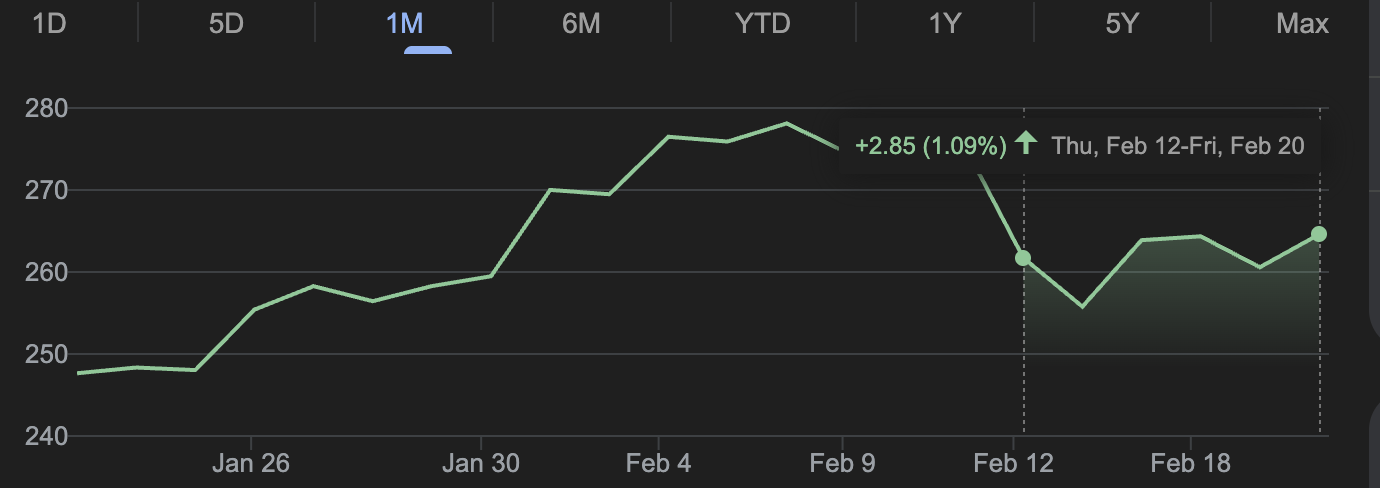Select the 5Y time range
The height and width of the screenshot is (488, 1380).
click(x=1122, y=24)
